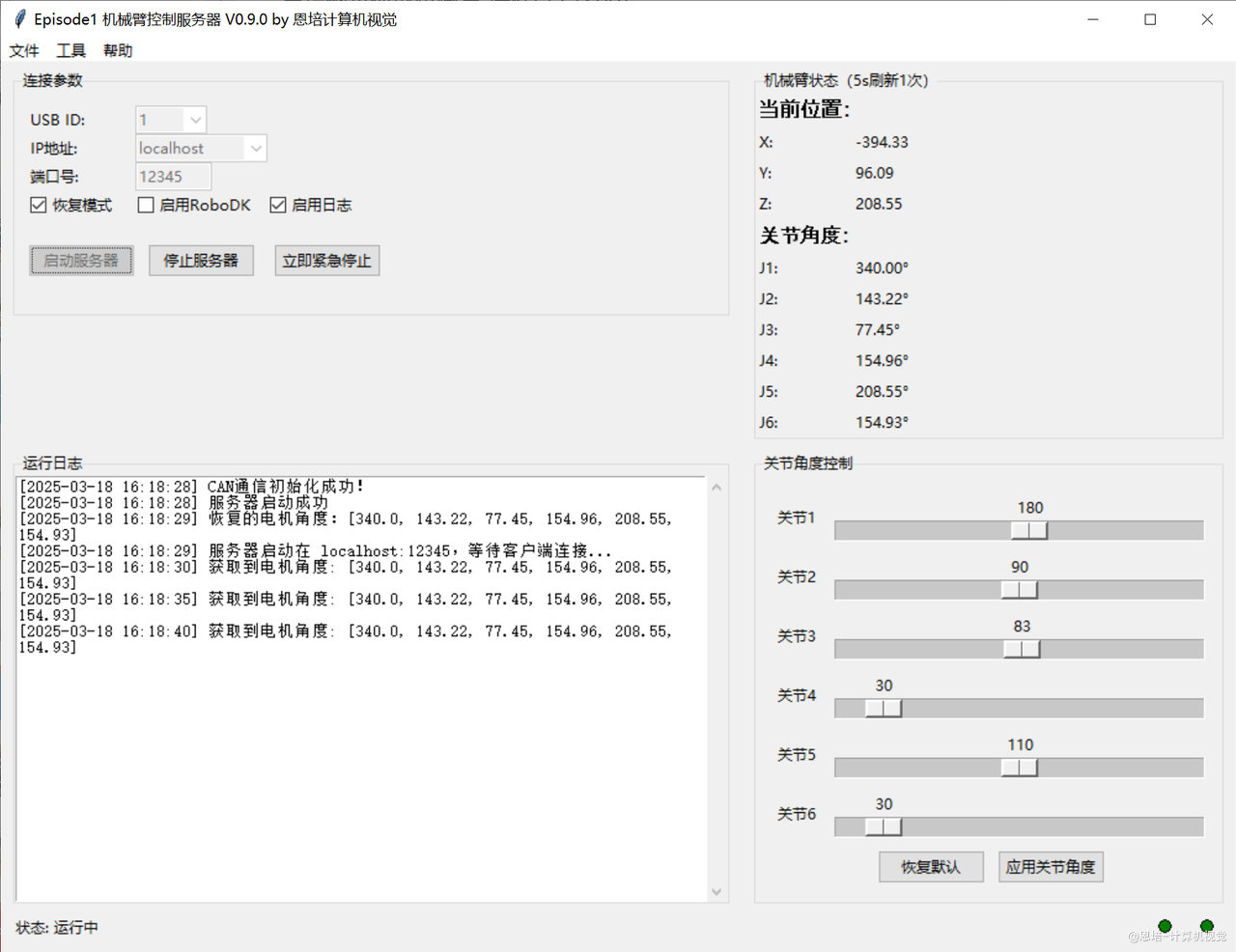This screenshot has height=952, width=1236.
Task: Click the 恢复默认 button
Action: 931,867
